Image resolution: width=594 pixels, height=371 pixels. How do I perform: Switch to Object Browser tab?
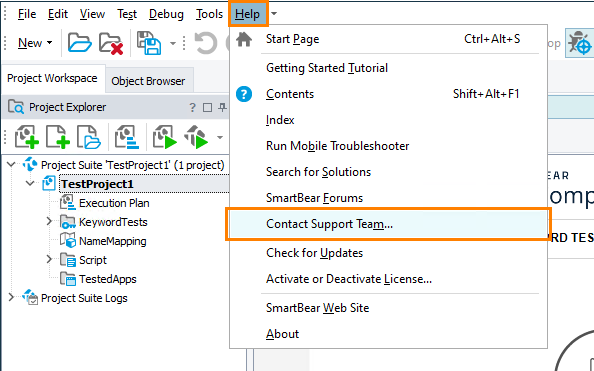[x=148, y=81]
